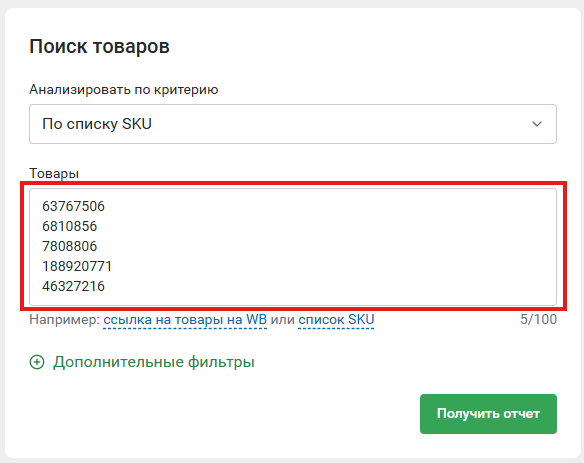Place cursor on SKU line 63767506
The width and height of the screenshot is (584, 463).
pyautogui.click(x=73, y=206)
